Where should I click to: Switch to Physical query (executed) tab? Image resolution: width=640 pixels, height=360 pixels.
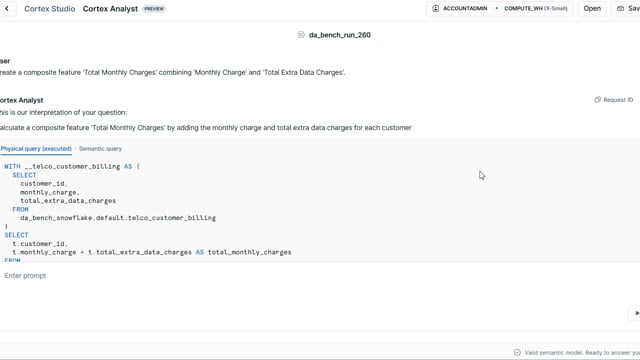pos(36,149)
